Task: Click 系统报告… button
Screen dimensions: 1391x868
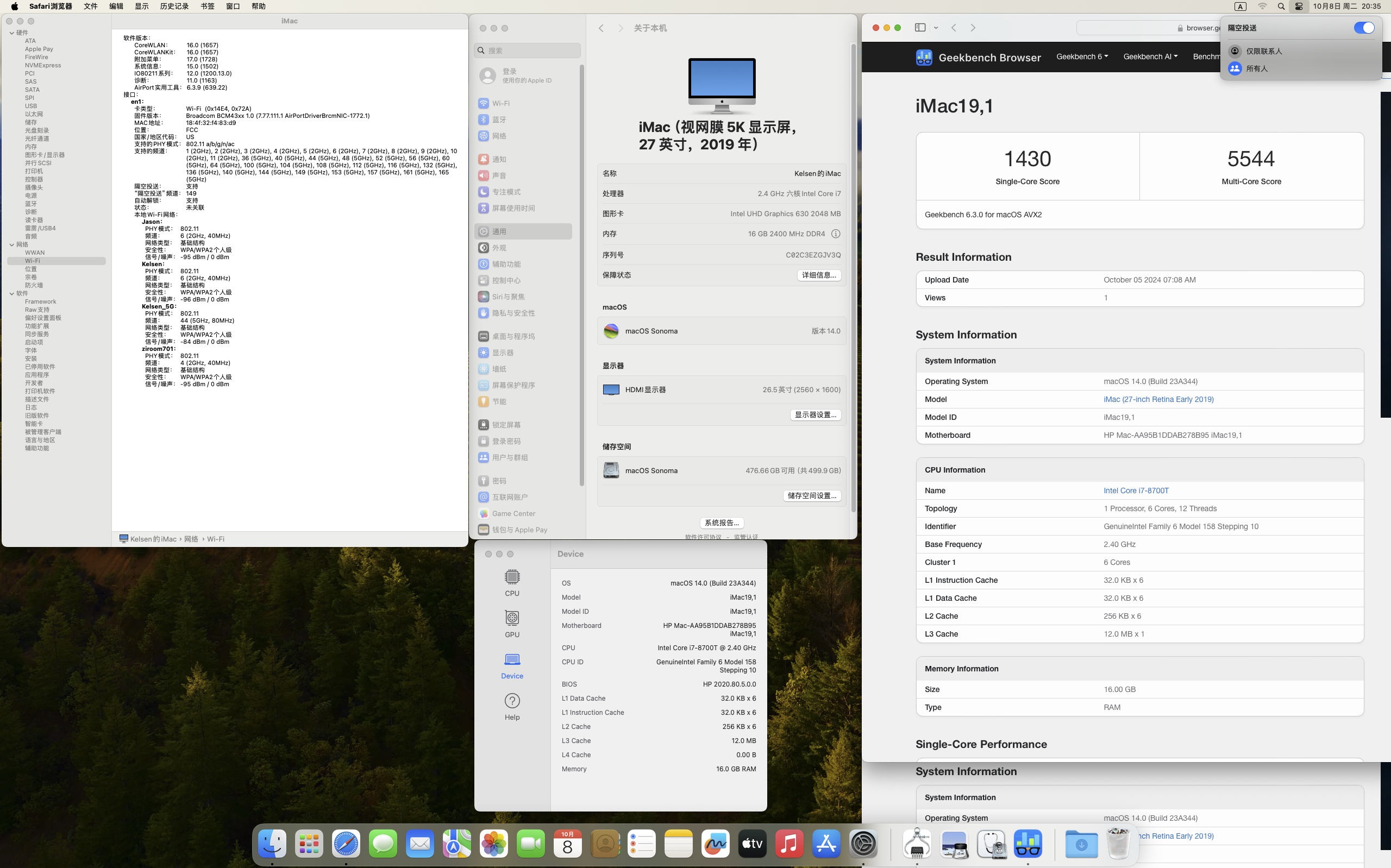Action: tap(722, 523)
